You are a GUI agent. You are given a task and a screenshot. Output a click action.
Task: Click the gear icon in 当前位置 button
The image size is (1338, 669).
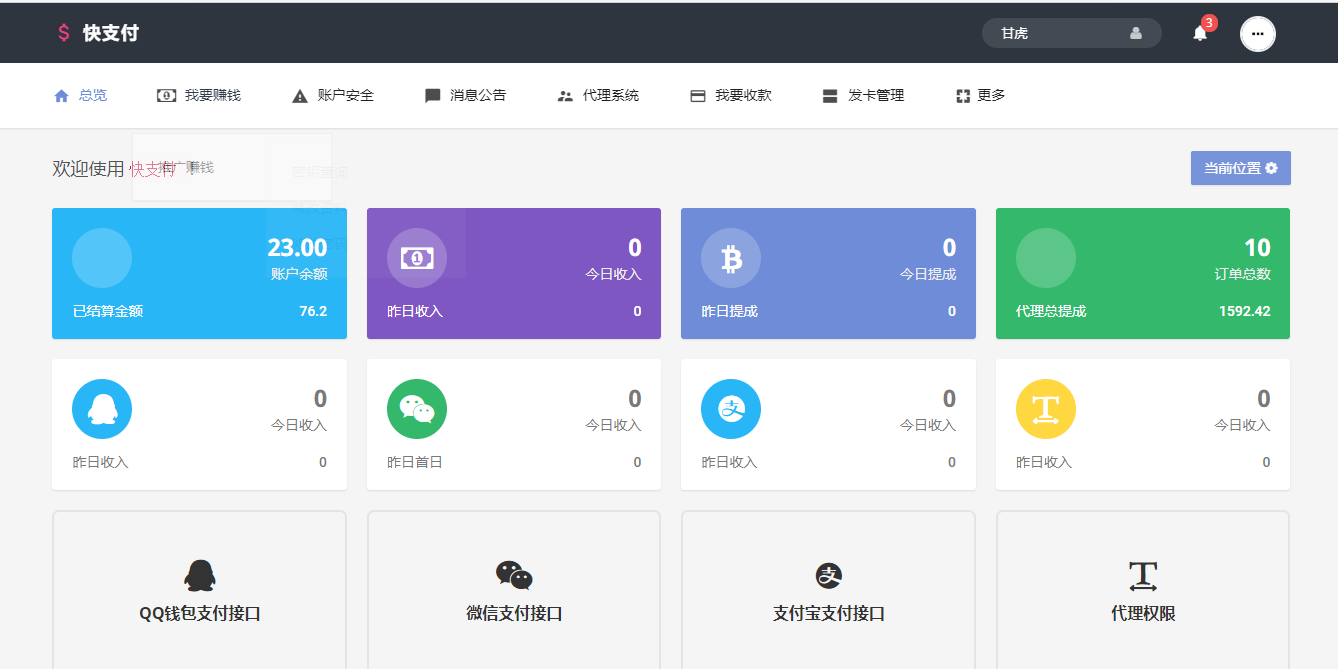[1271, 168]
